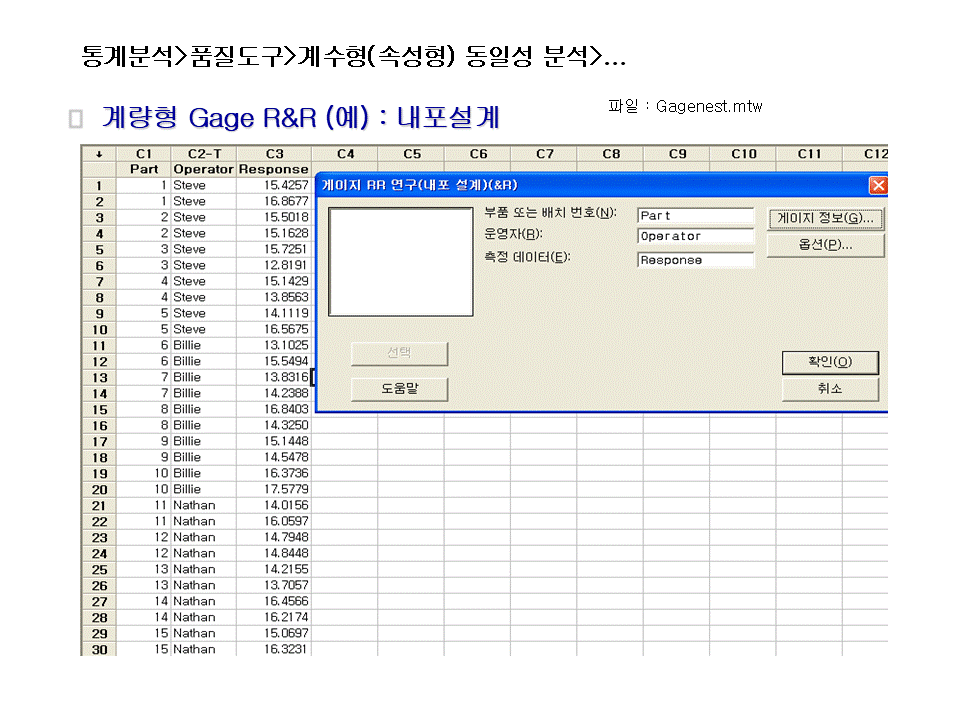Click the cell with value 13.8563
The height and width of the screenshot is (720, 960).
tap(274, 297)
